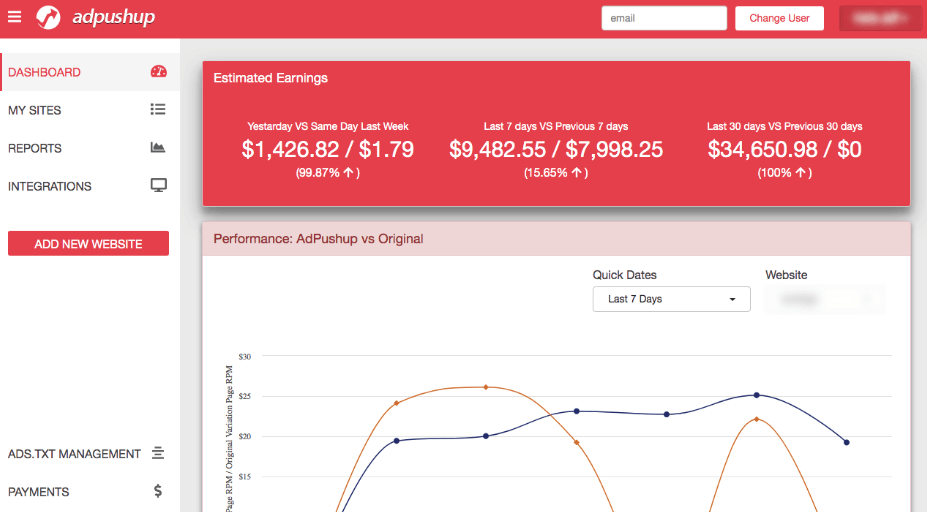Click the Reports area chart icon

pyautogui.click(x=158, y=148)
